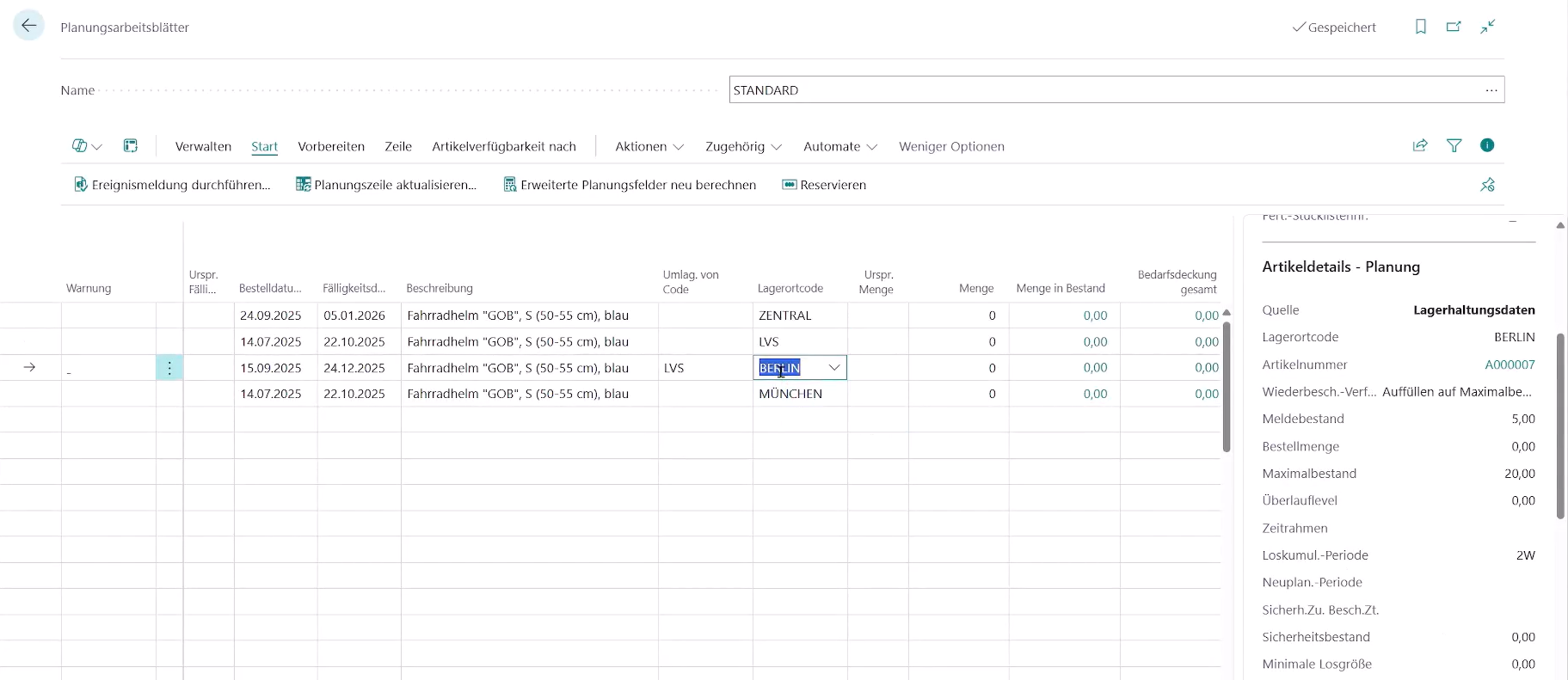The image size is (1568, 680).
Task: Open row options three-dot menu
Action: point(169,368)
